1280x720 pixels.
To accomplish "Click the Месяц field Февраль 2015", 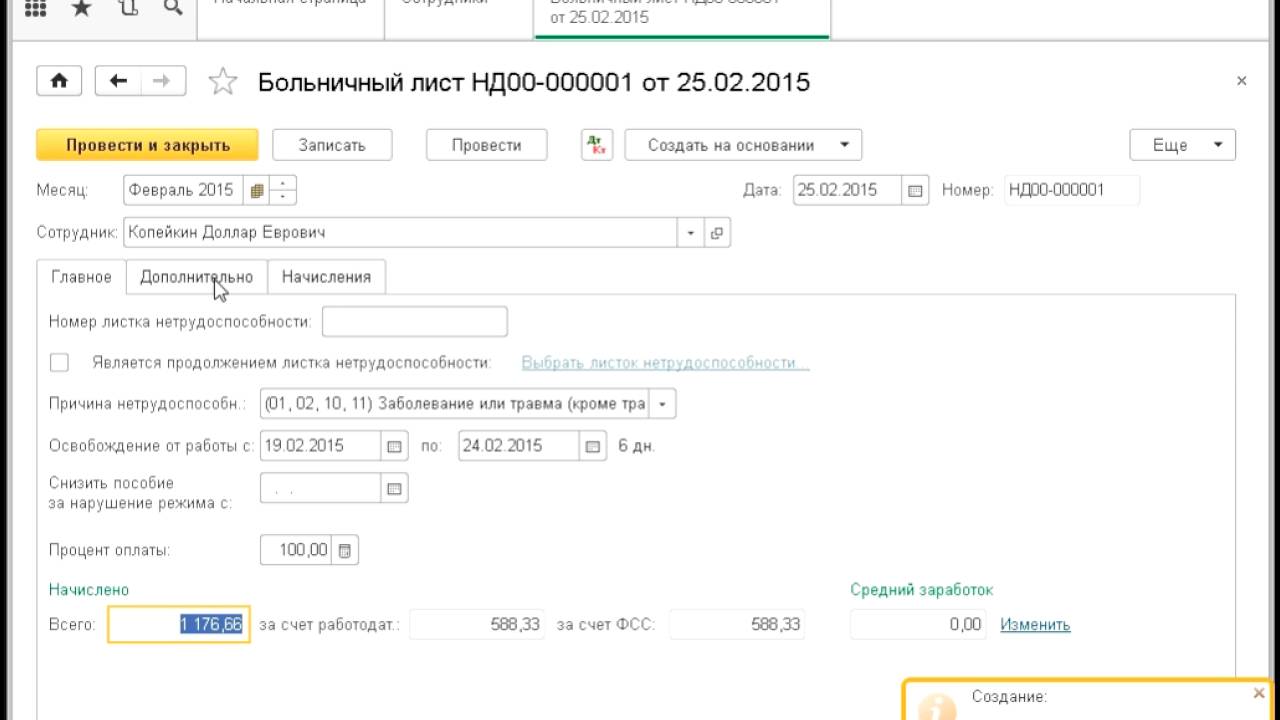I will [185, 190].
